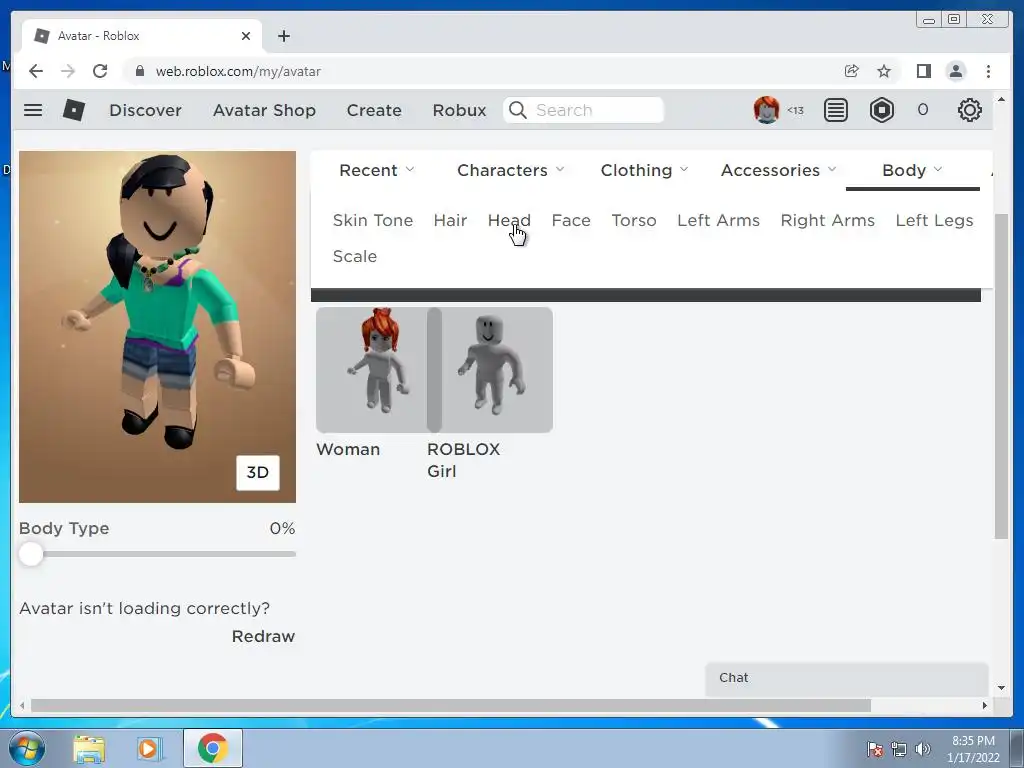Click the browser forward arrow

68,71
